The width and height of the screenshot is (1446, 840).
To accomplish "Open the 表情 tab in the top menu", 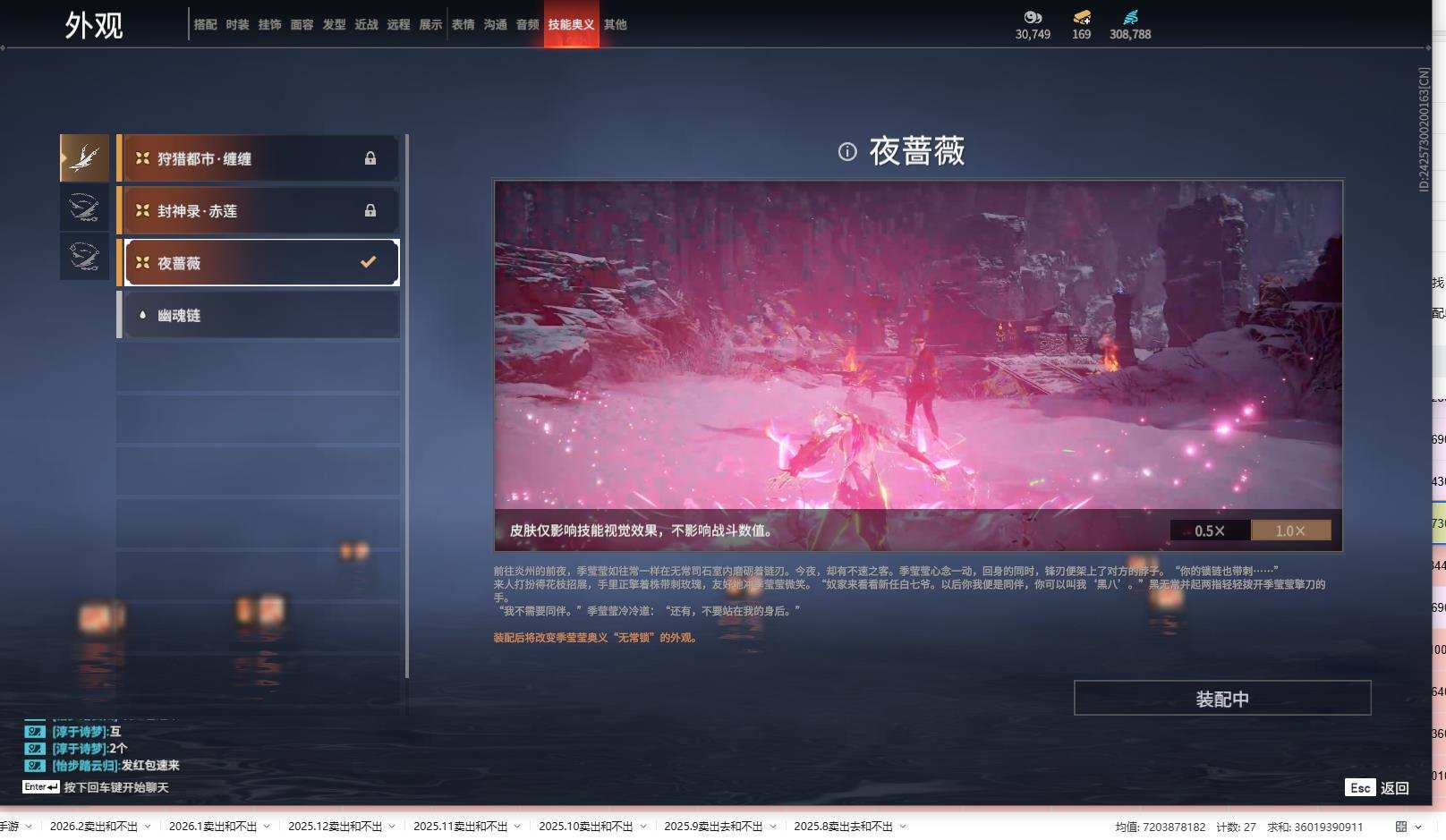I will click(x=464, y=25).
